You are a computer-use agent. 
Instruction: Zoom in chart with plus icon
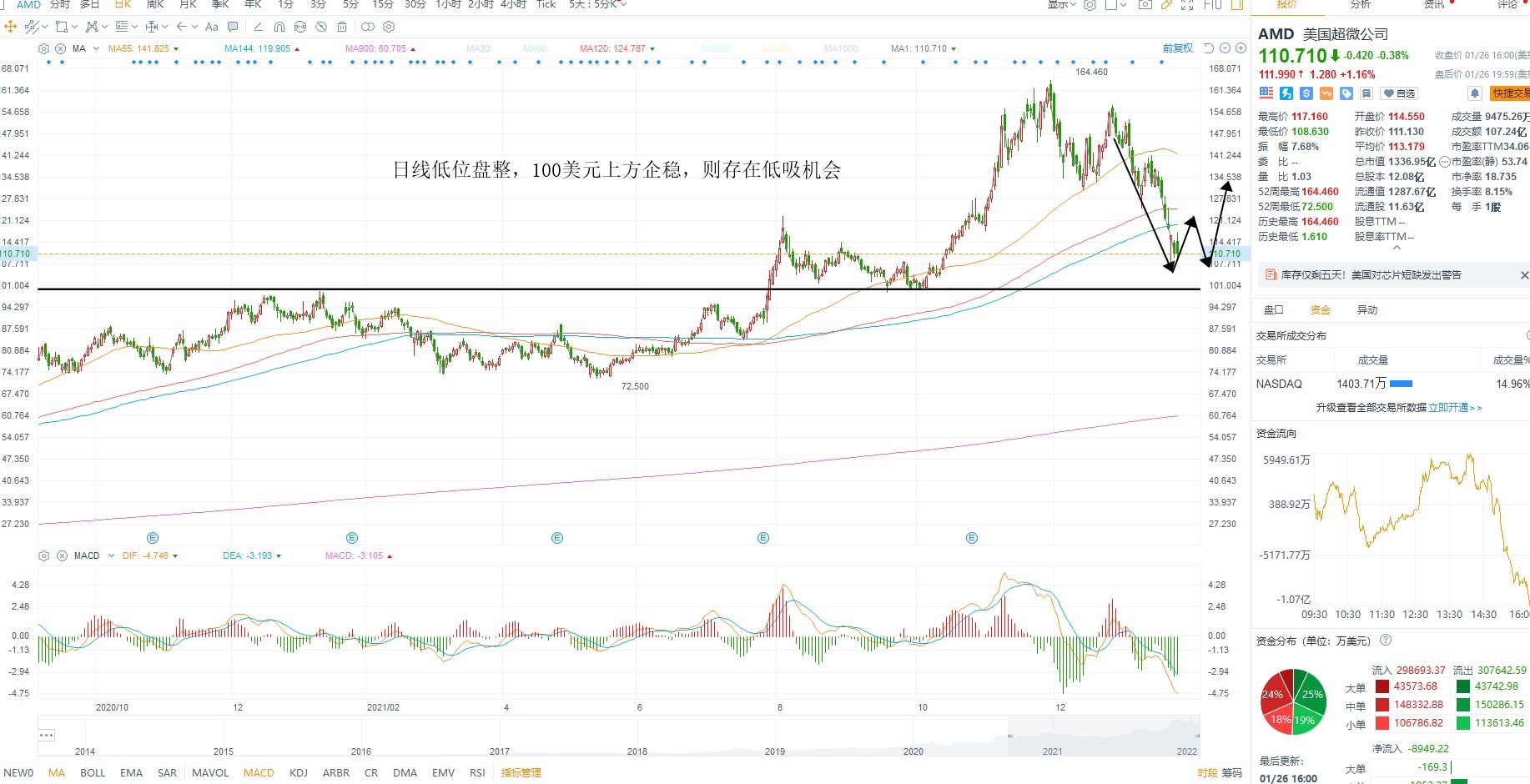pos(1241,48)
